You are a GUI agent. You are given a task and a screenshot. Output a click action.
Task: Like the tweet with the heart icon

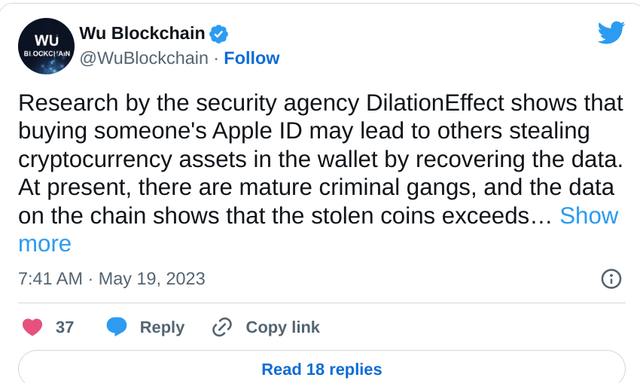click(32, 327)
